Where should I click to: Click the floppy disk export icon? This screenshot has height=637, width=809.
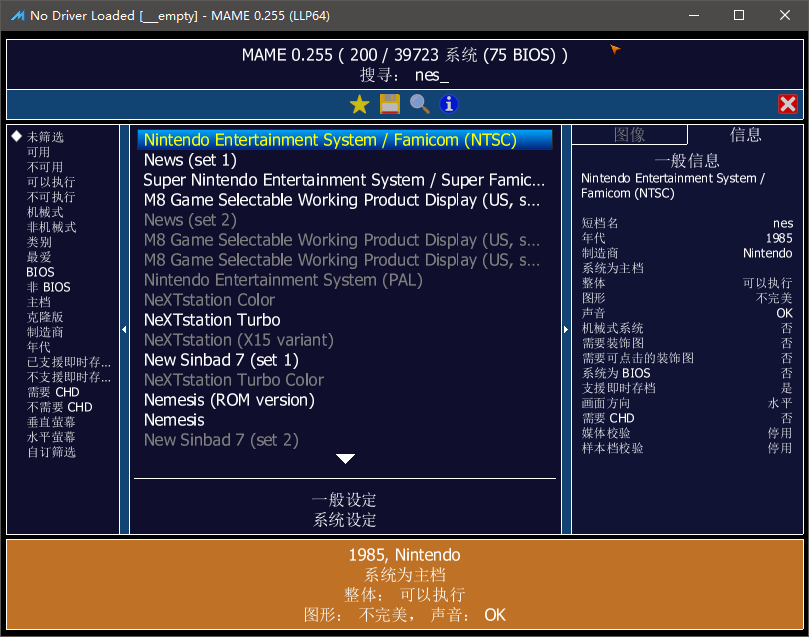pyautogui.click(x=390, y=104)
